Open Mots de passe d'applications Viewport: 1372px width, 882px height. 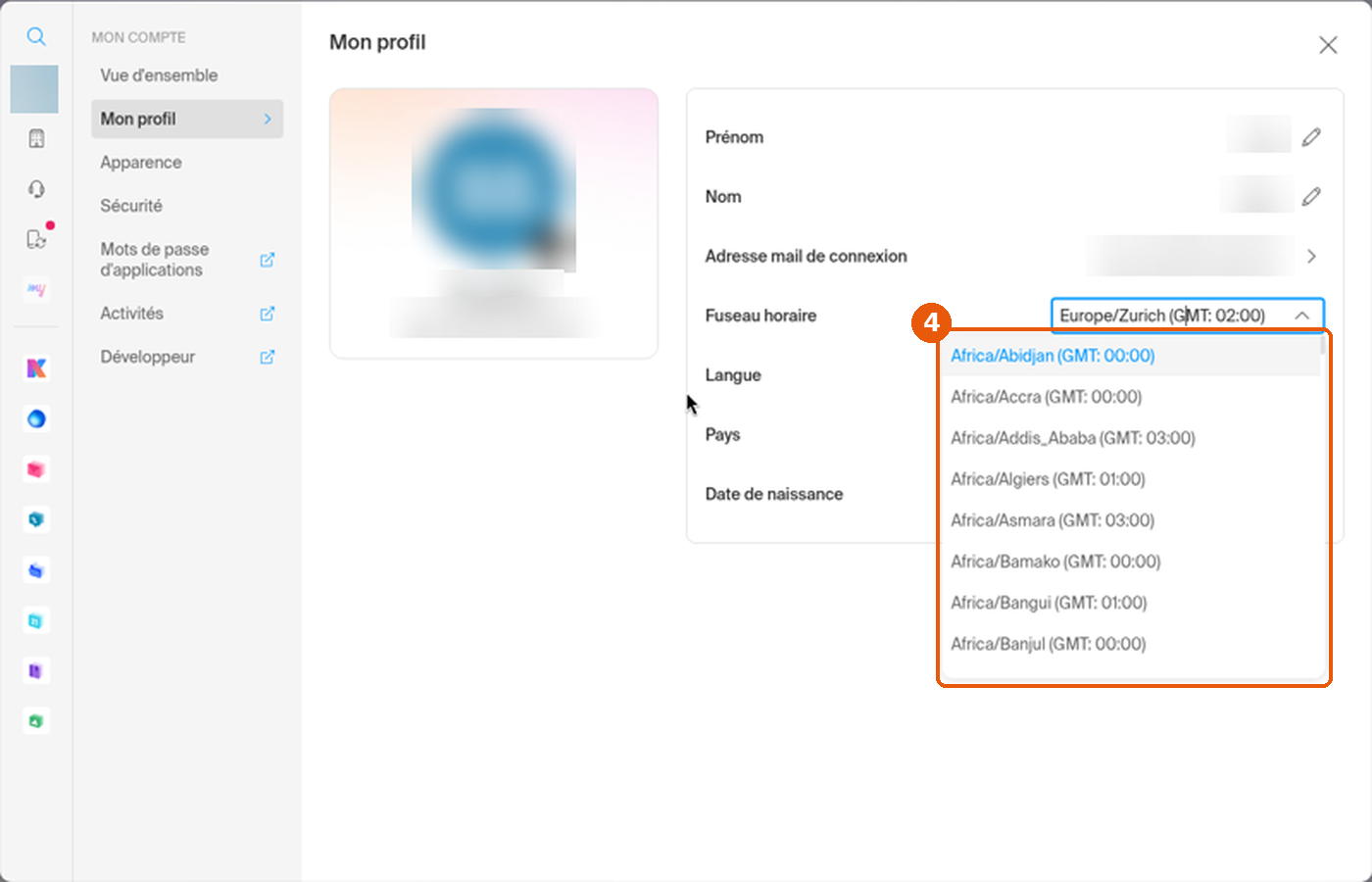[155, 260]
